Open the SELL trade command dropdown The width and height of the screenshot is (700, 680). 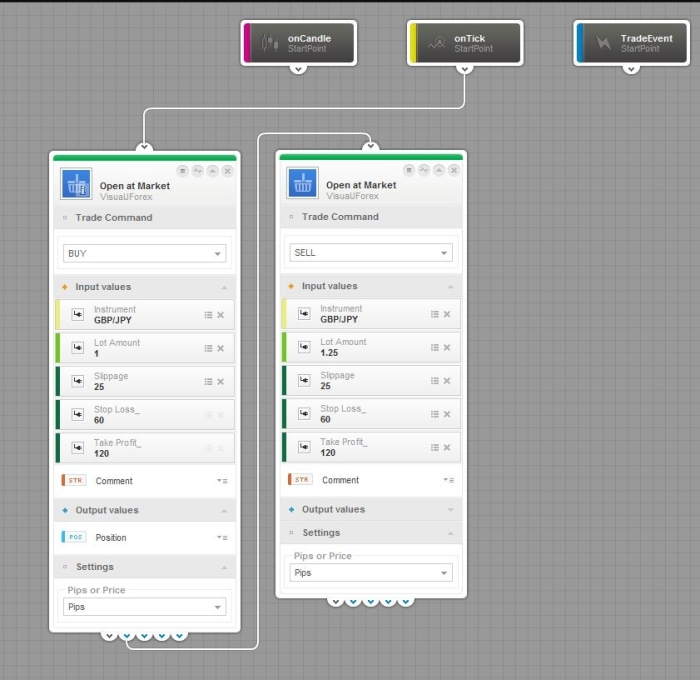pos(371,252)
